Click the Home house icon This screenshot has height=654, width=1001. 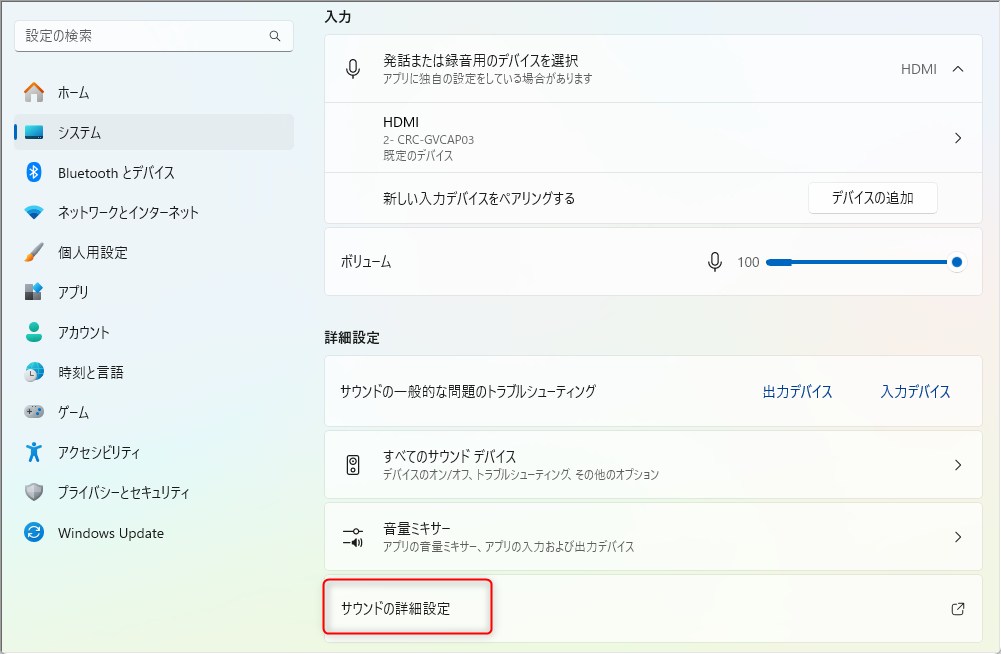(x=34, y=93)
